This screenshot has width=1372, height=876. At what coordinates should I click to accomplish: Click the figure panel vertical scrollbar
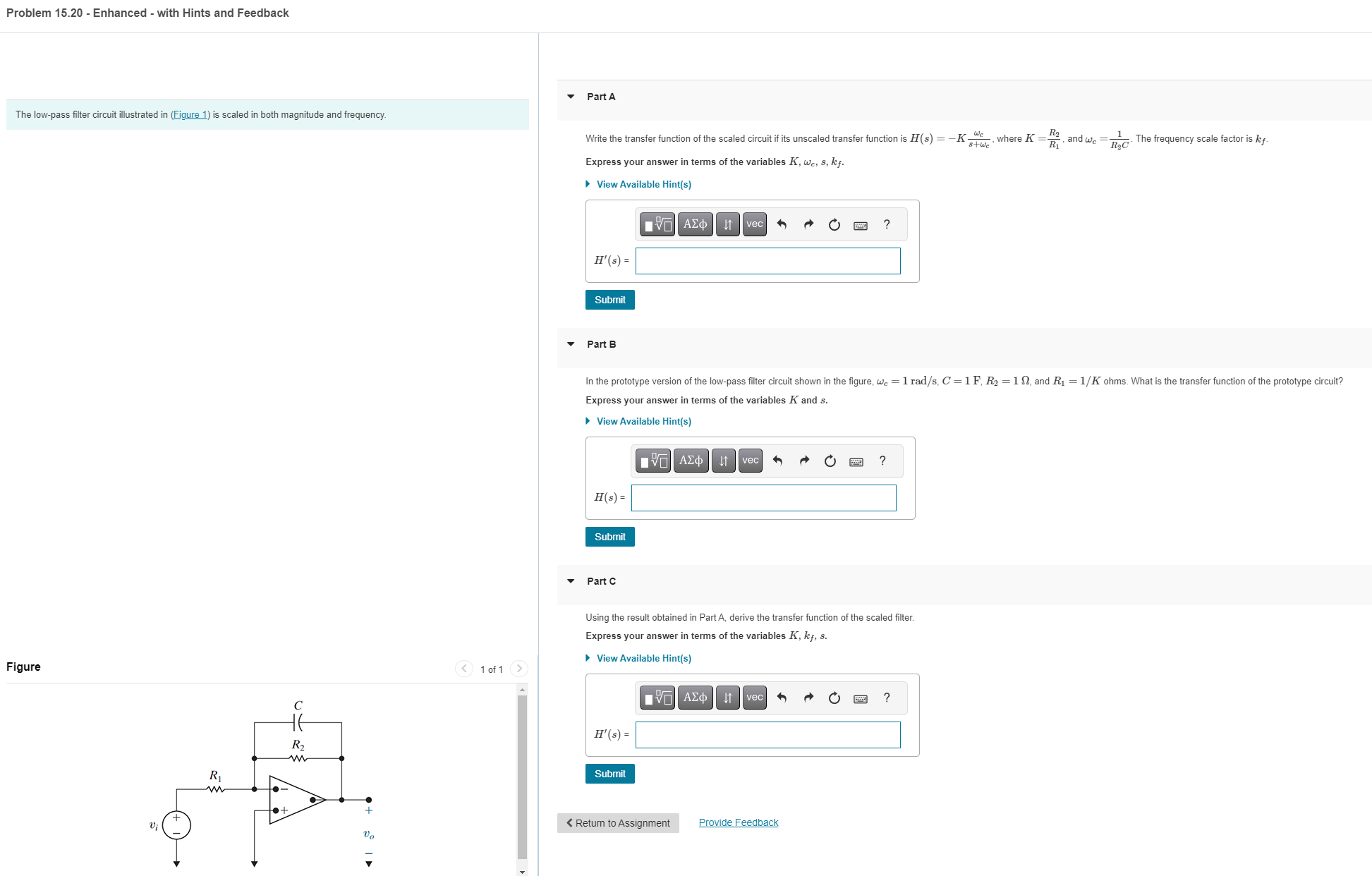pos(522,776)
